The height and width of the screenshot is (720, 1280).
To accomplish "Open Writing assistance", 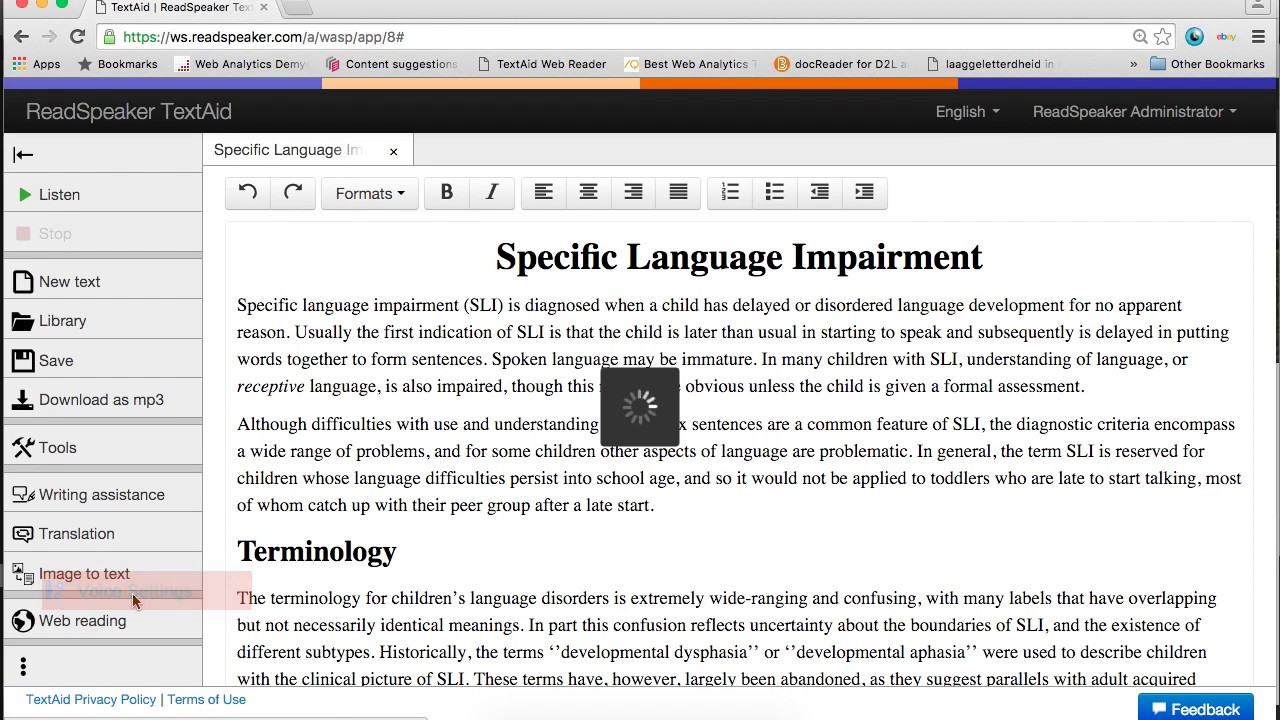I will [102, 494].
